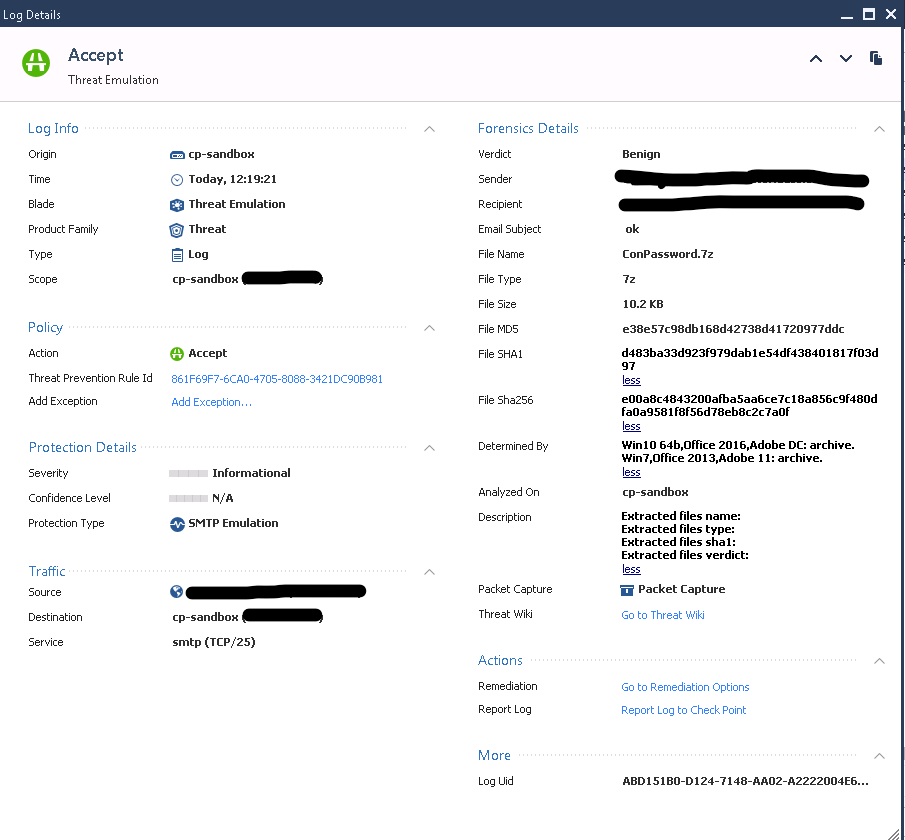Click the Determined By emulation environments text

pyautogui.click(x=738, y=452)
